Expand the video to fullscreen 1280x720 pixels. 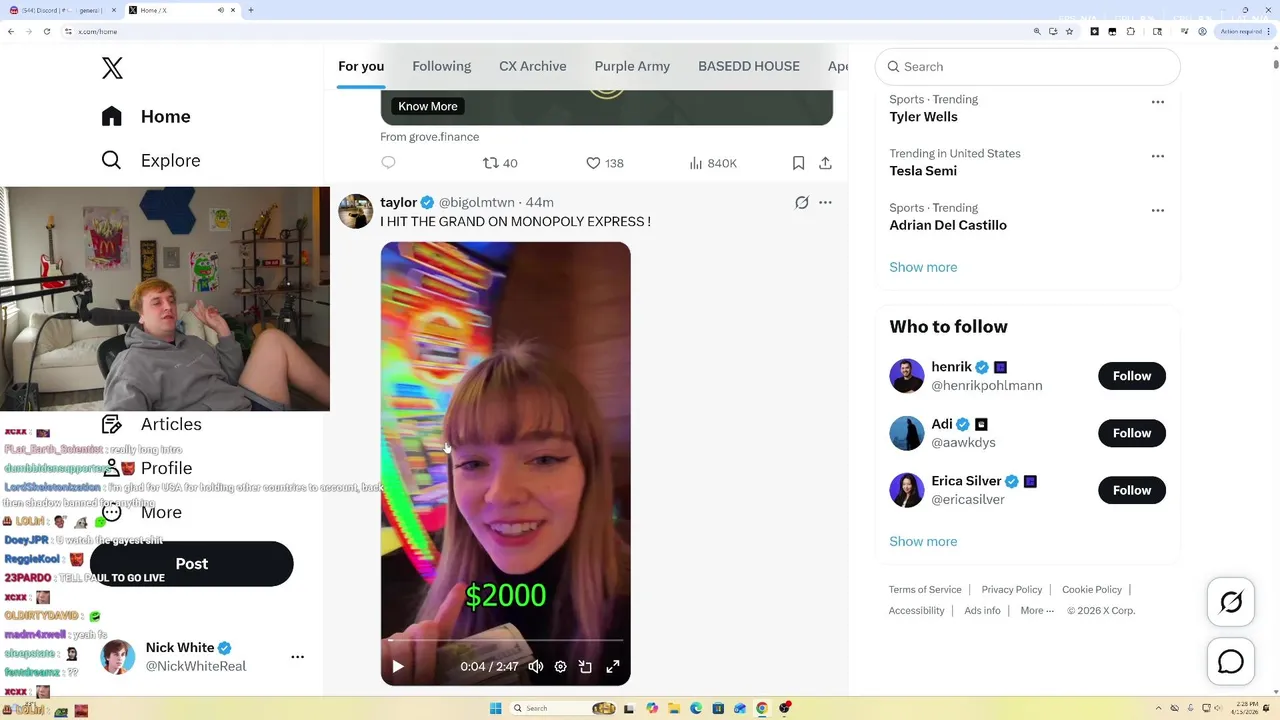[613, 666]
